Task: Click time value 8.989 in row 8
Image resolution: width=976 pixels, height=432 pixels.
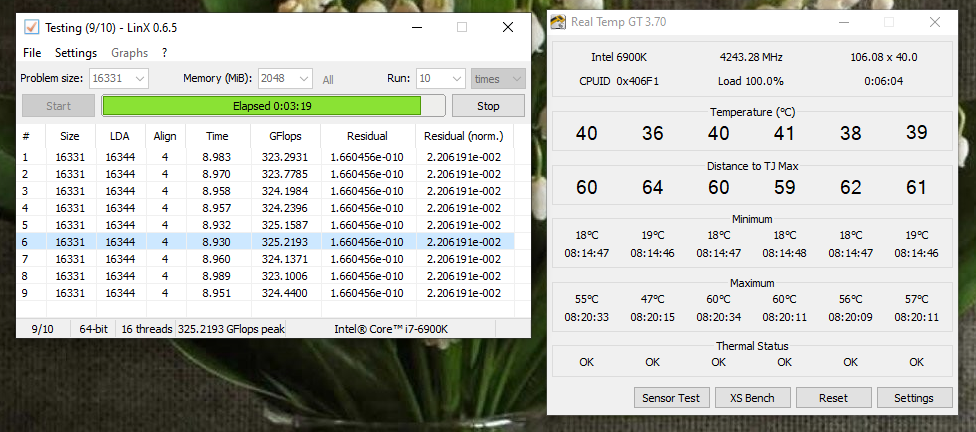Action: (x=217, y=276)
